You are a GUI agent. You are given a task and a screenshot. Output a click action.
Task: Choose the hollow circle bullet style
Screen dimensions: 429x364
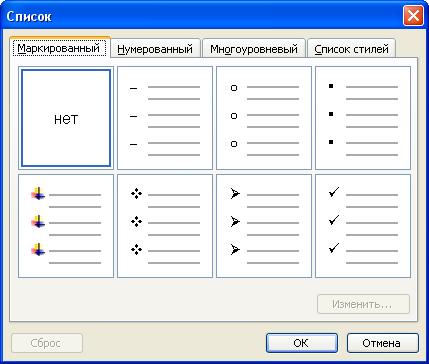point(264,118)
